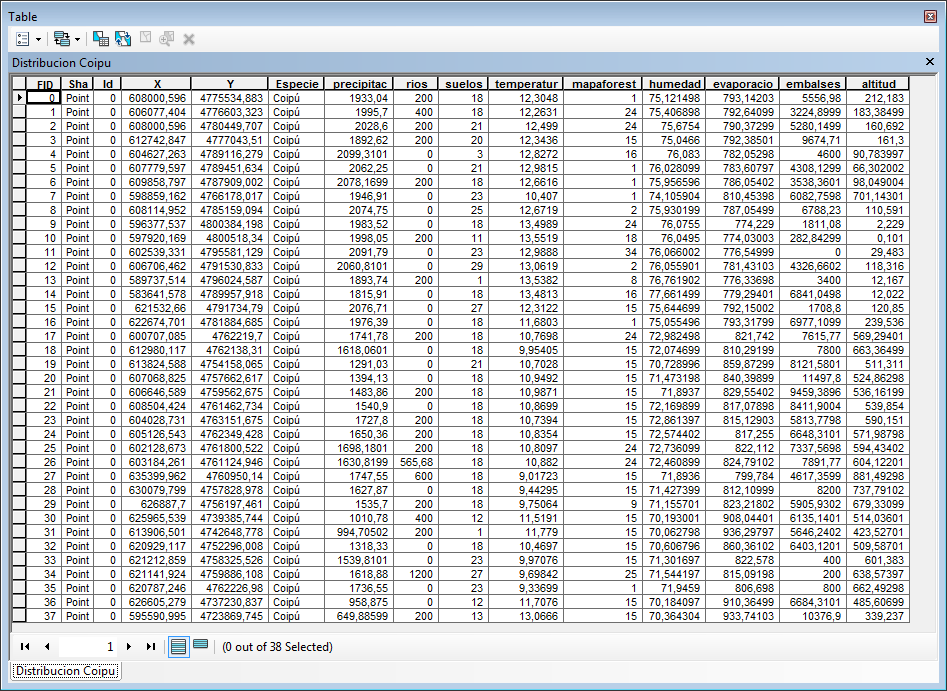The image size is (947, 691).
Task: Open Select By Attributes tool
Action: pyautogui.click(x=100, y=39)
